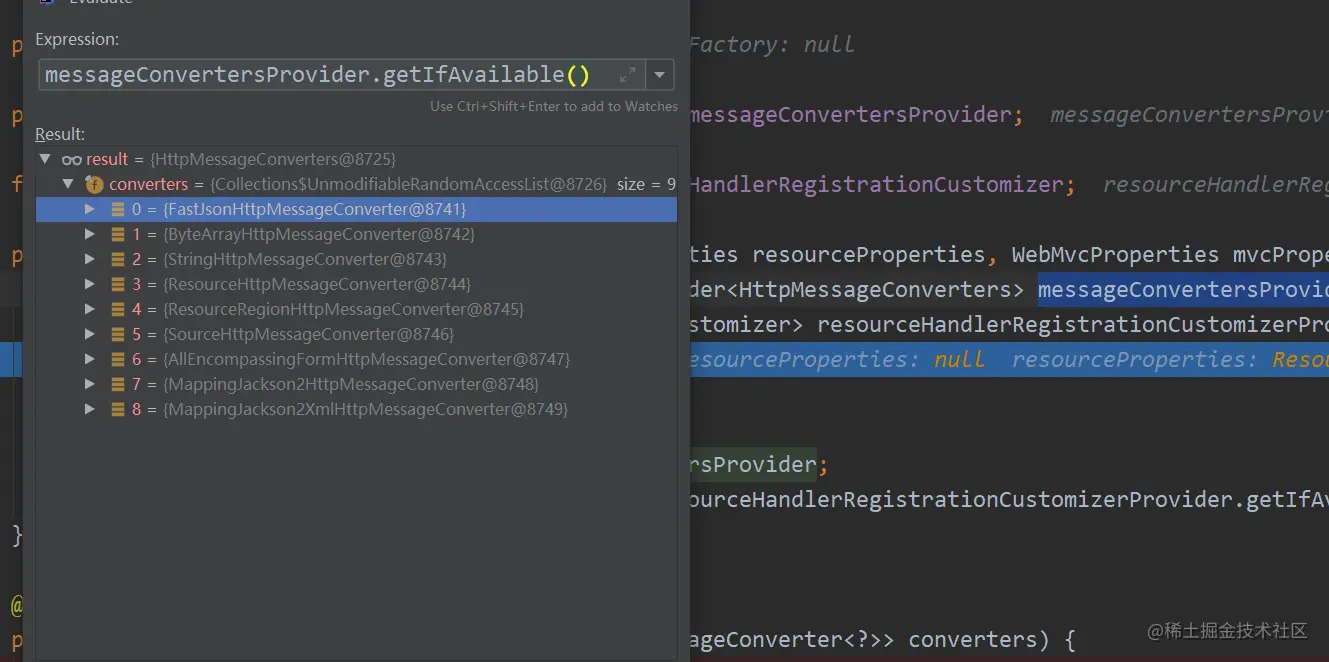Image resolution: width=1329 pixels, height=662 pixels.
Task: Expand element 4 ResourceRegionHttpMessageConverter
Action: click(x=90, y=309)
